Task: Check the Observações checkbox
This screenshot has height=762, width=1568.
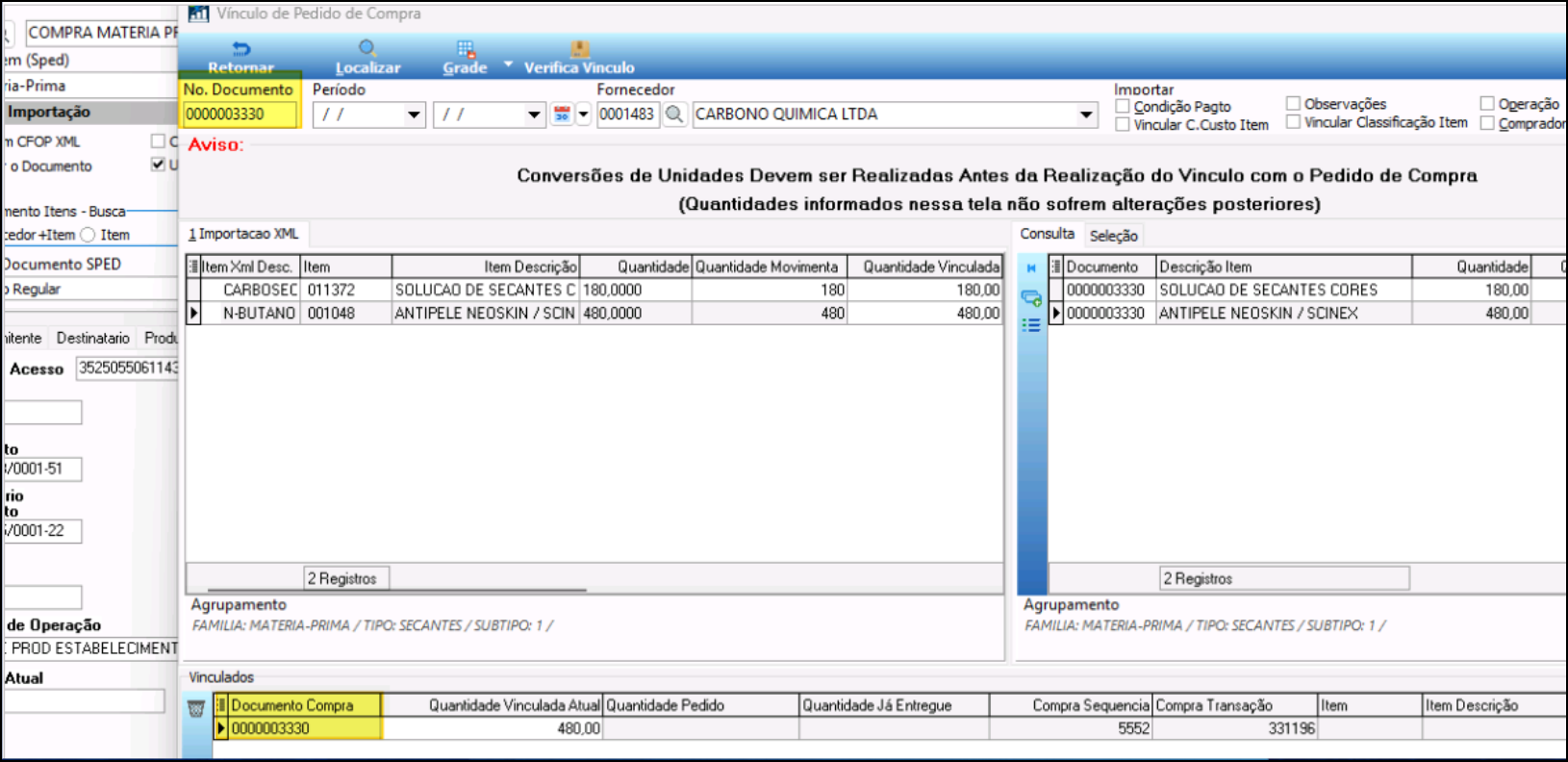Action: tap(1294, 103)
